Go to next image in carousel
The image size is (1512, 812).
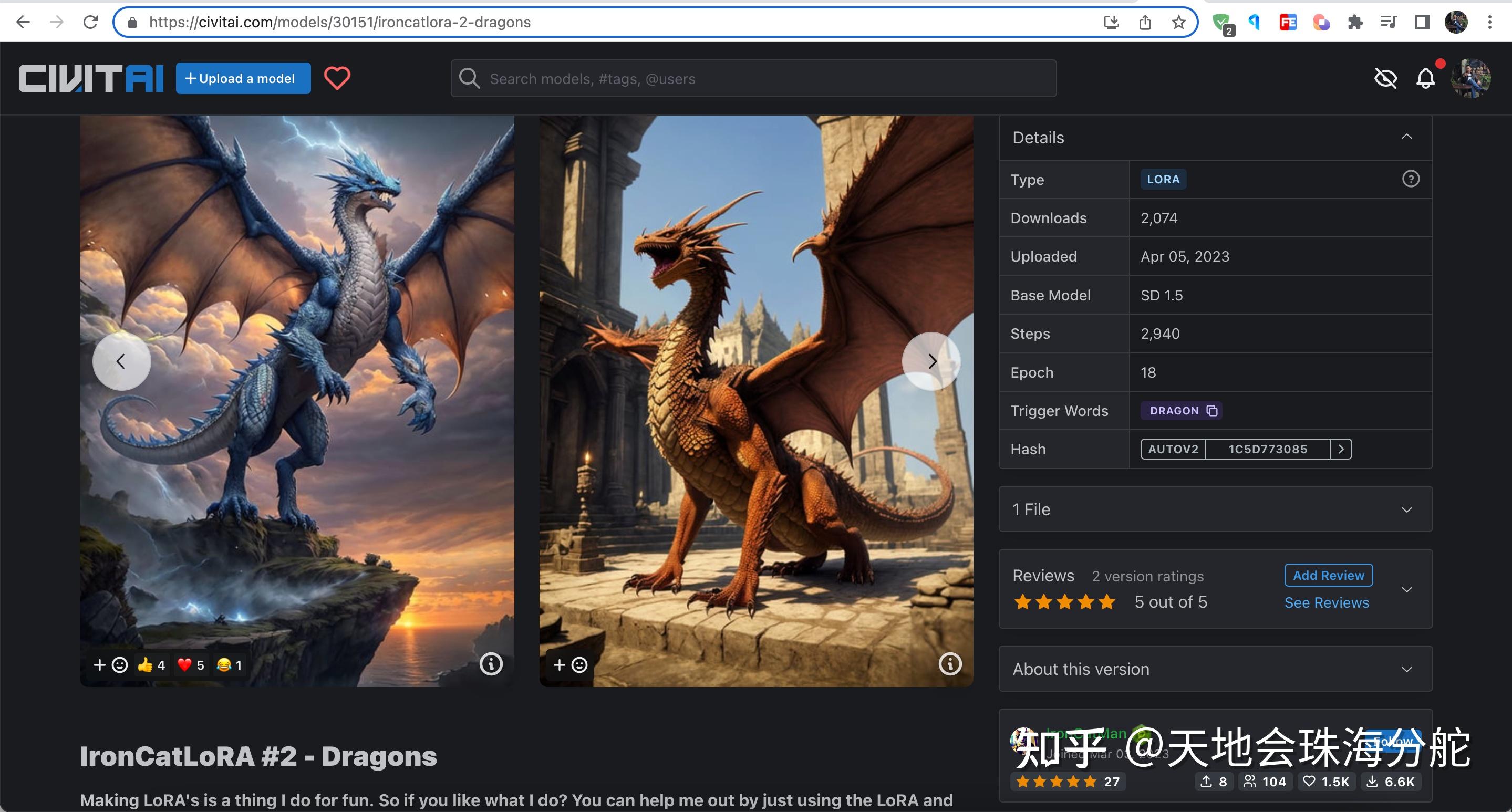931,361
